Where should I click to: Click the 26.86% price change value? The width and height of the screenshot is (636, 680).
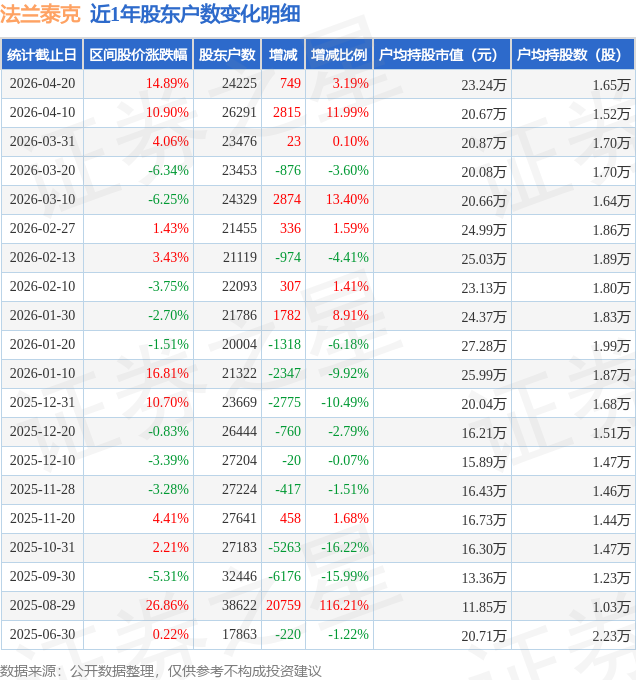tap(167, 606)
